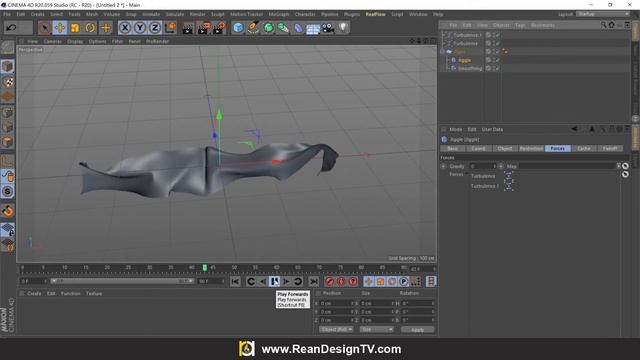Open the Object (Rel) coordinates dropdown
This screenshot has height=360, width=640.
point(336,329)
